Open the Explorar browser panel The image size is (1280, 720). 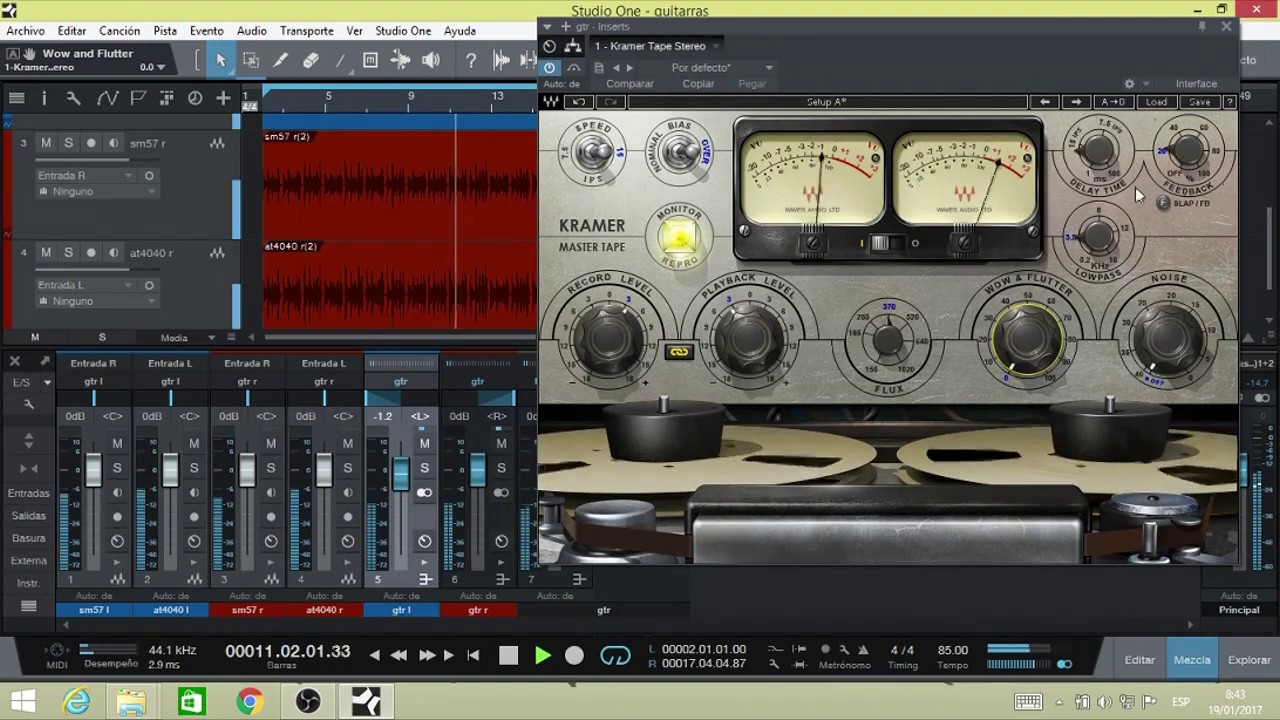(x=1249, y=660)
